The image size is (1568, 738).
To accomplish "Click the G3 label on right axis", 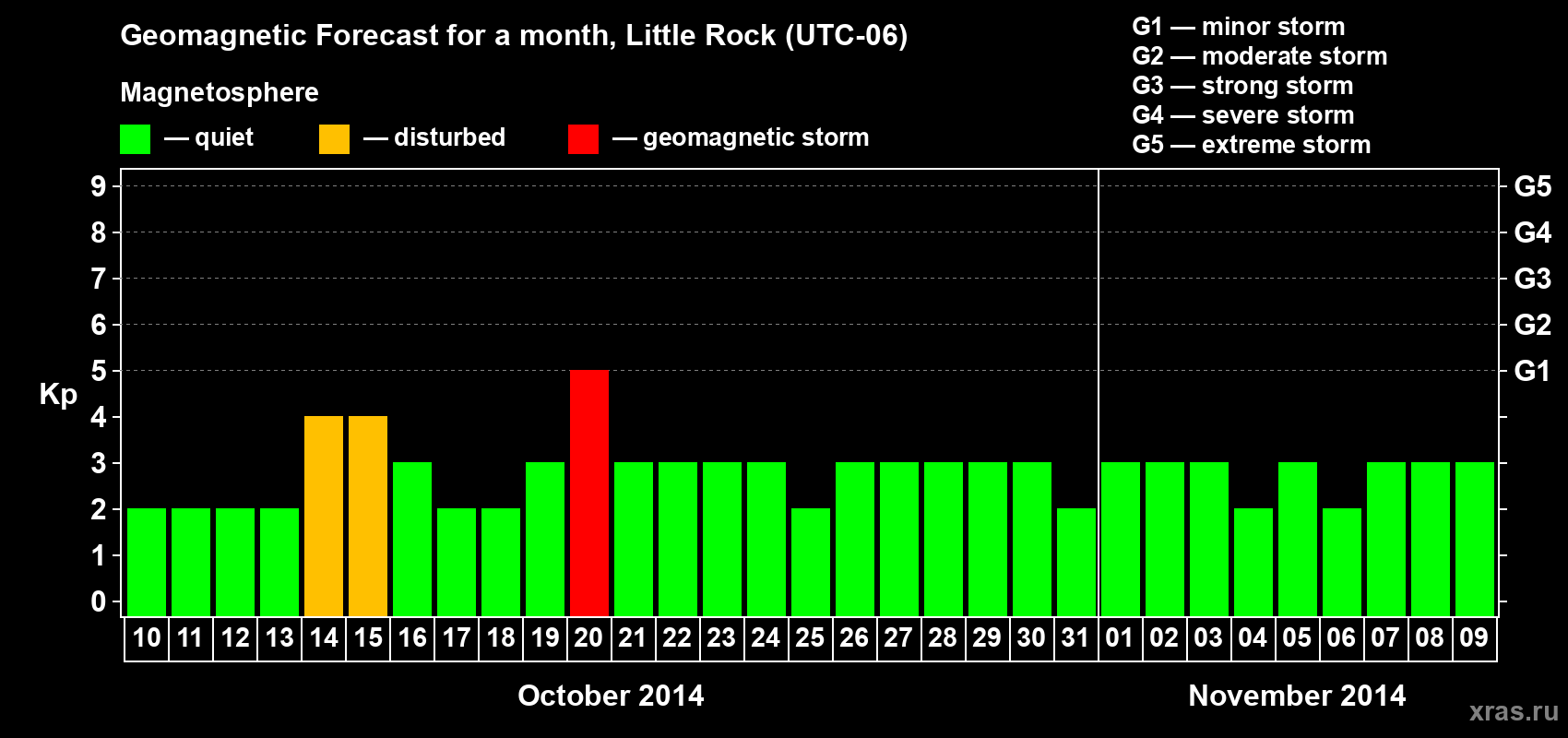I will click(1533, 279).
